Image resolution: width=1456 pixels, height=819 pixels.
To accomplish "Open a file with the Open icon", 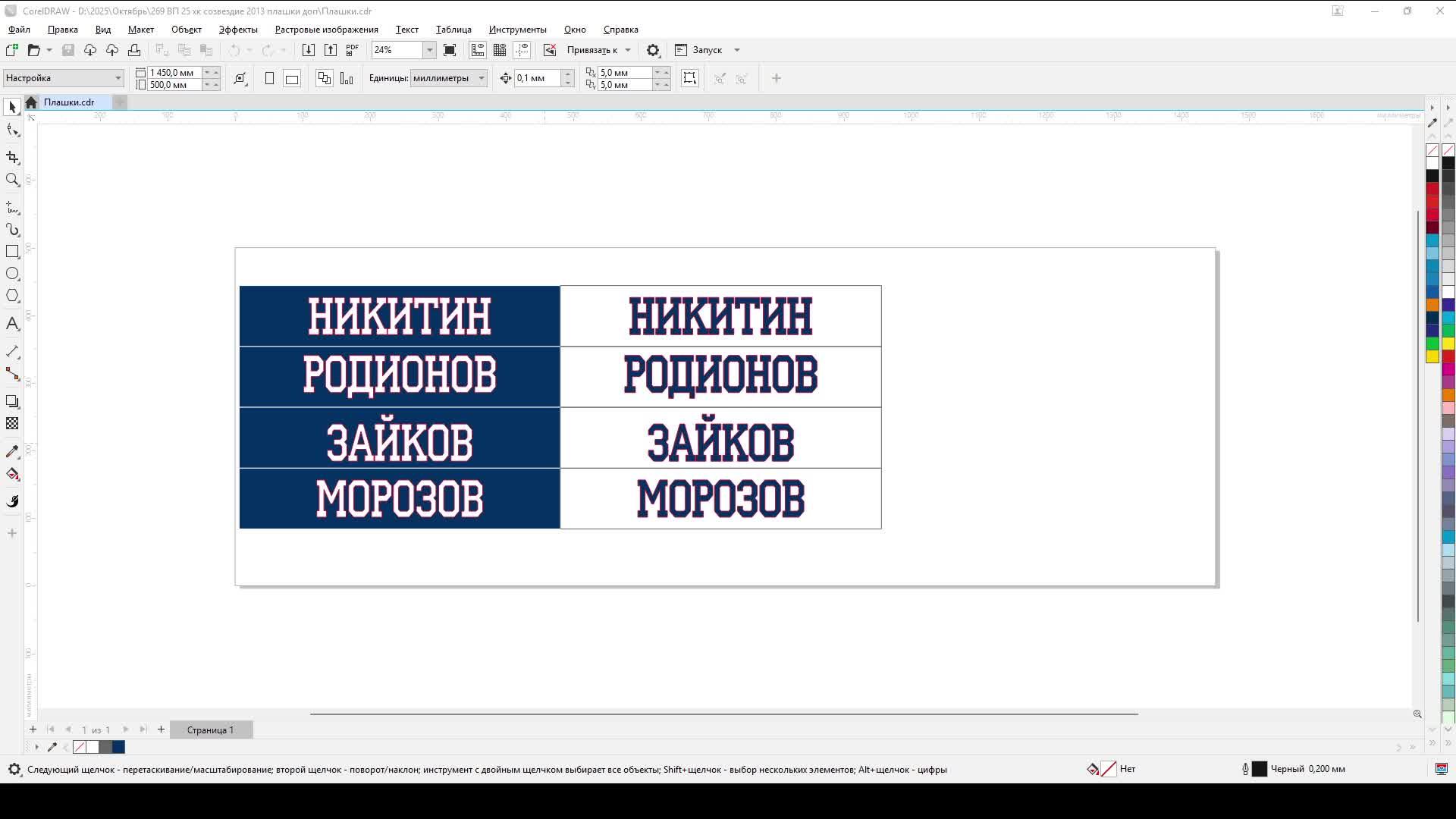I will (x=35, y=50).
